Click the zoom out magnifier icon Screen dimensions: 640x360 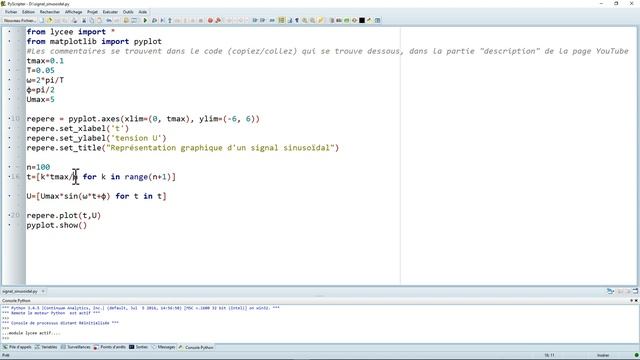pyautogui.click(x=312, y=20)
